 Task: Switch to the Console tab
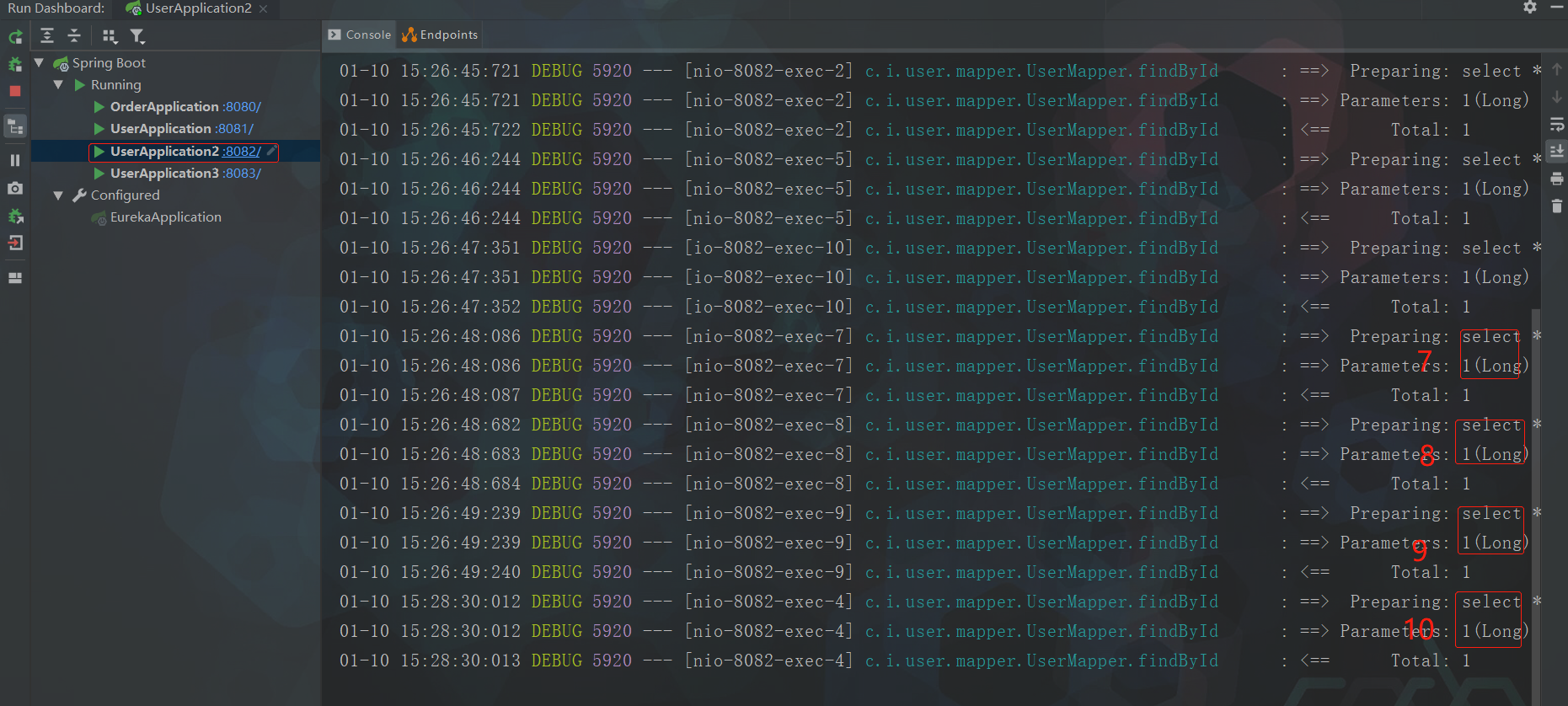pos(360,35)
